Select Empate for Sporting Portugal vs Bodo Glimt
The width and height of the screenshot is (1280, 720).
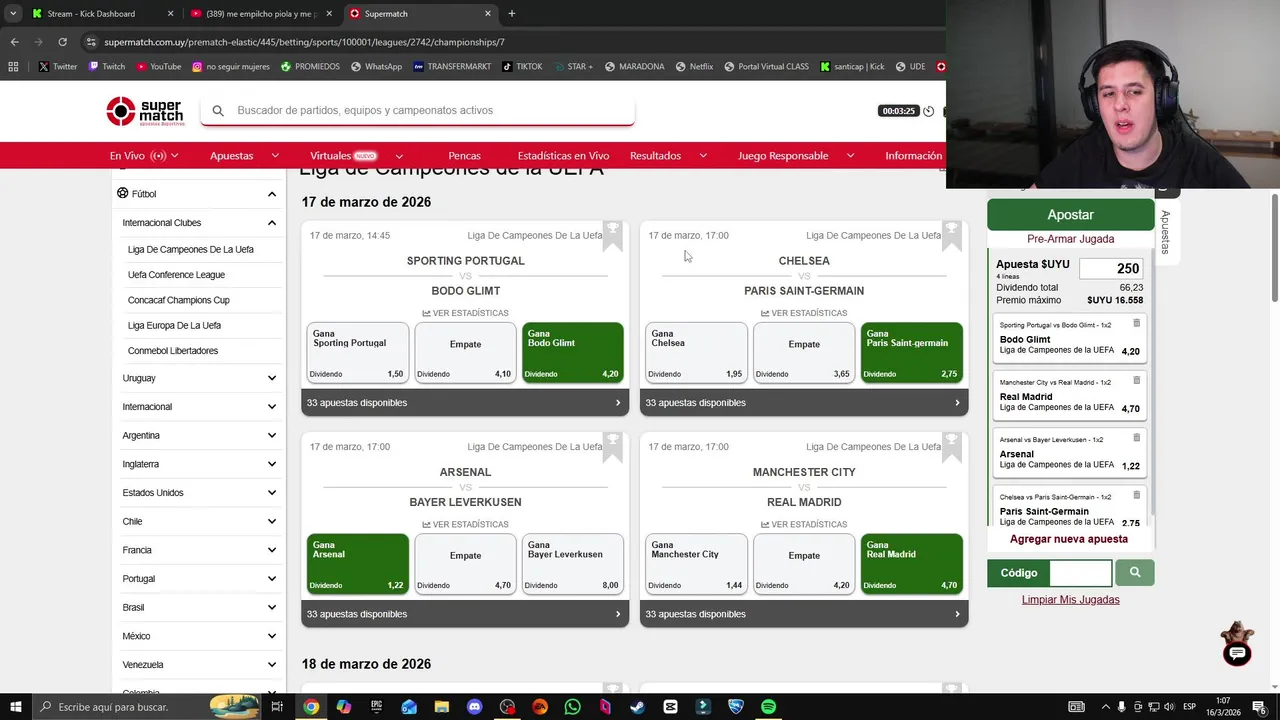[465, 352]
